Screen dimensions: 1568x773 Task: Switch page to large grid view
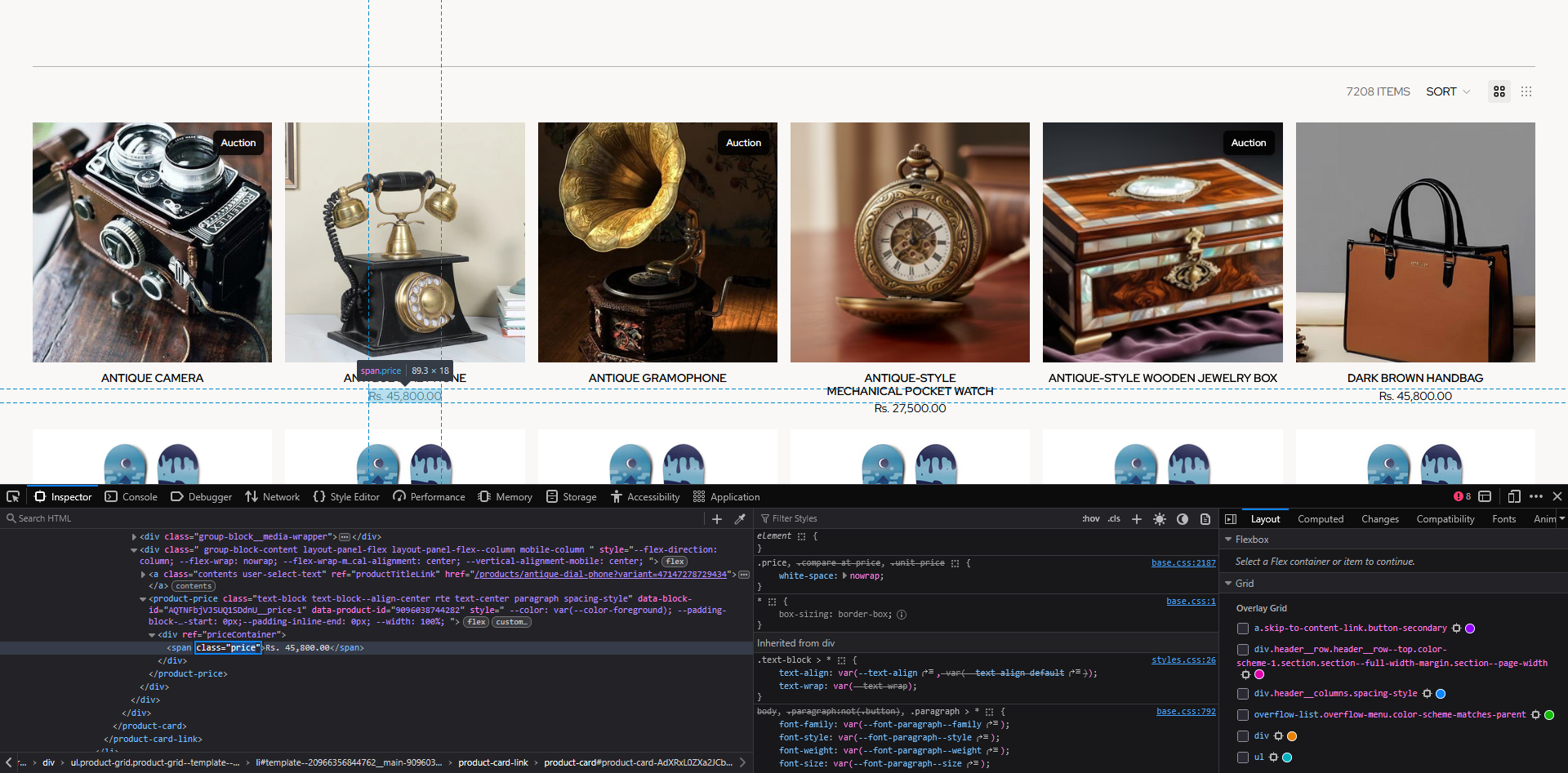[x=1499, y=91]
